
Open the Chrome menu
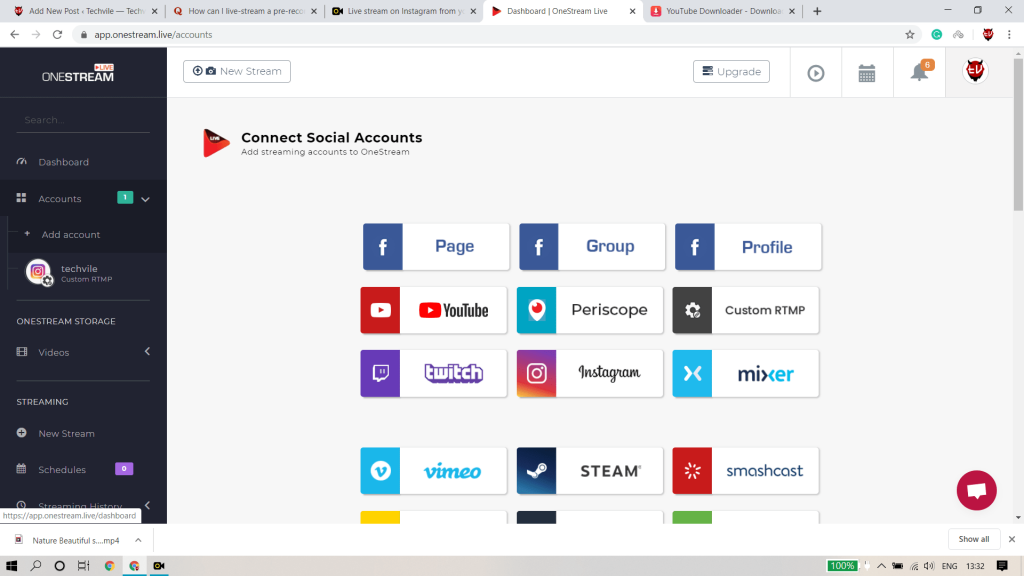click(x=1009, y=35)
